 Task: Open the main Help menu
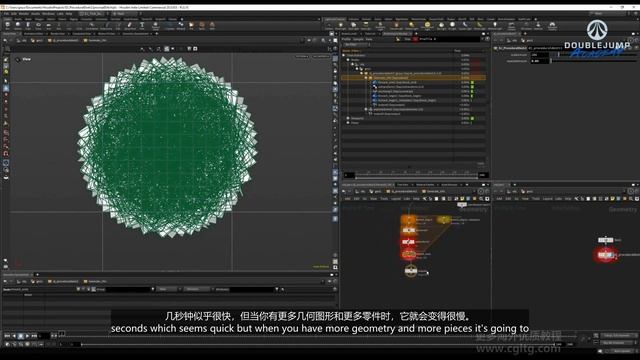(x=69, y=13)
